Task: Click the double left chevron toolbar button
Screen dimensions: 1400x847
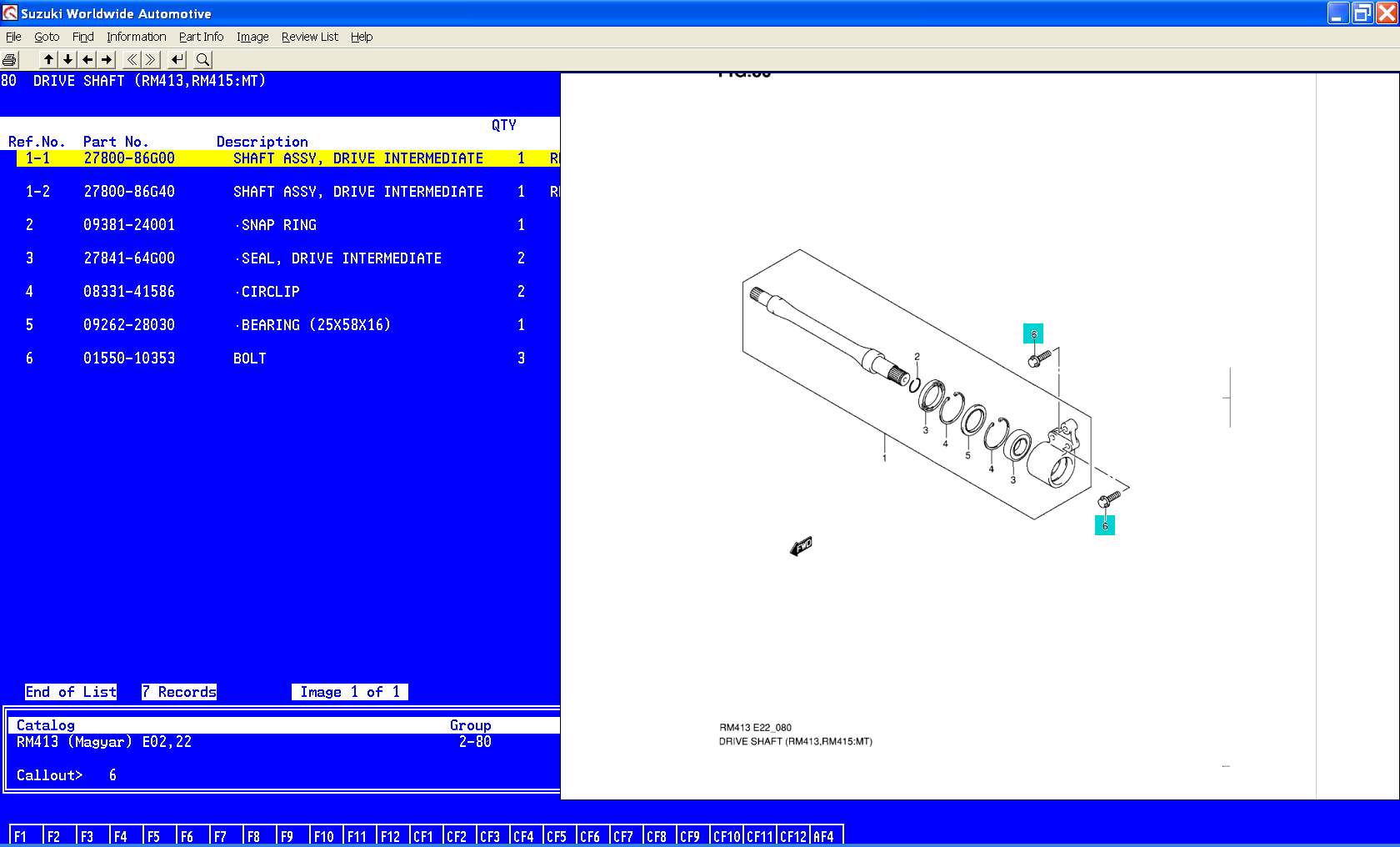Action: (x=132, y=60)
